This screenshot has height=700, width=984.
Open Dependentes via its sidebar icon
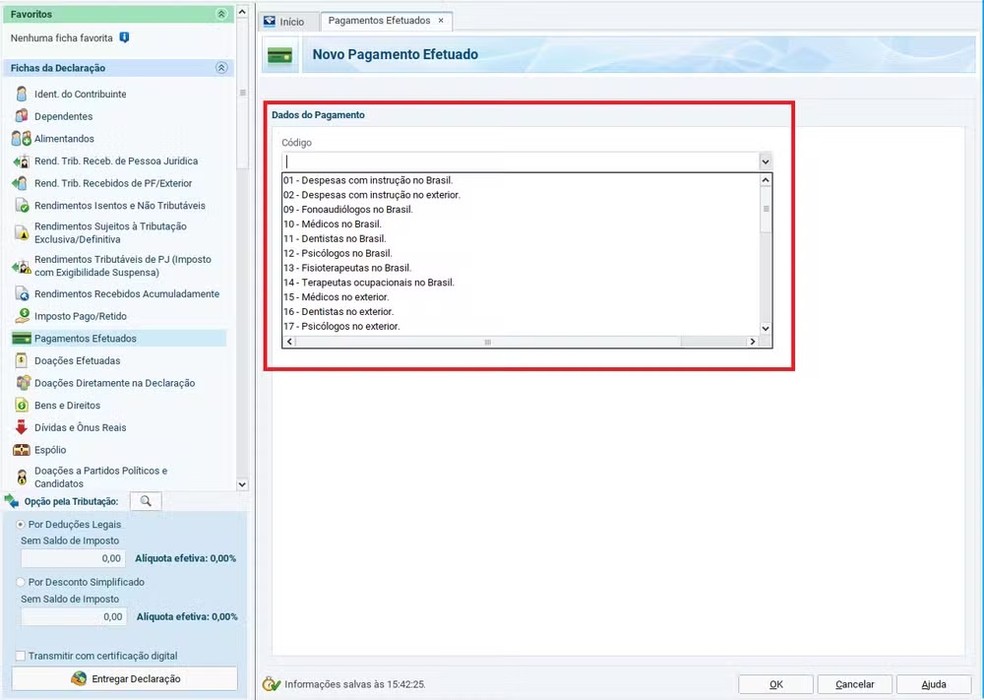point(21,116)
